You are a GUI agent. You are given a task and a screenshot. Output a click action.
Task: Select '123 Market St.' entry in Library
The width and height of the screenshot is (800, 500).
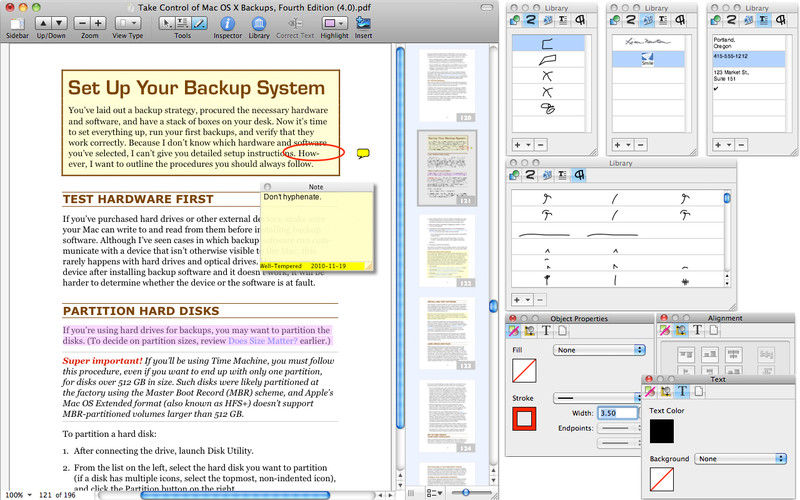[748, 76]
